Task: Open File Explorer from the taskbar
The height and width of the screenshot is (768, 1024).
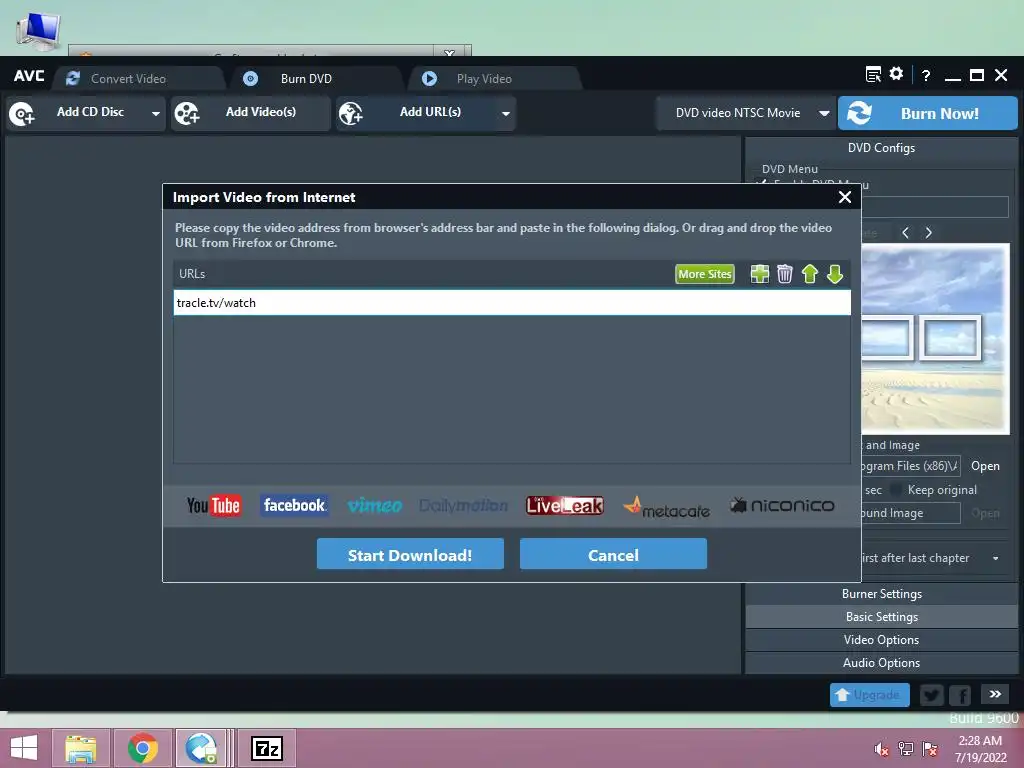Action: (x=81, y=748)
